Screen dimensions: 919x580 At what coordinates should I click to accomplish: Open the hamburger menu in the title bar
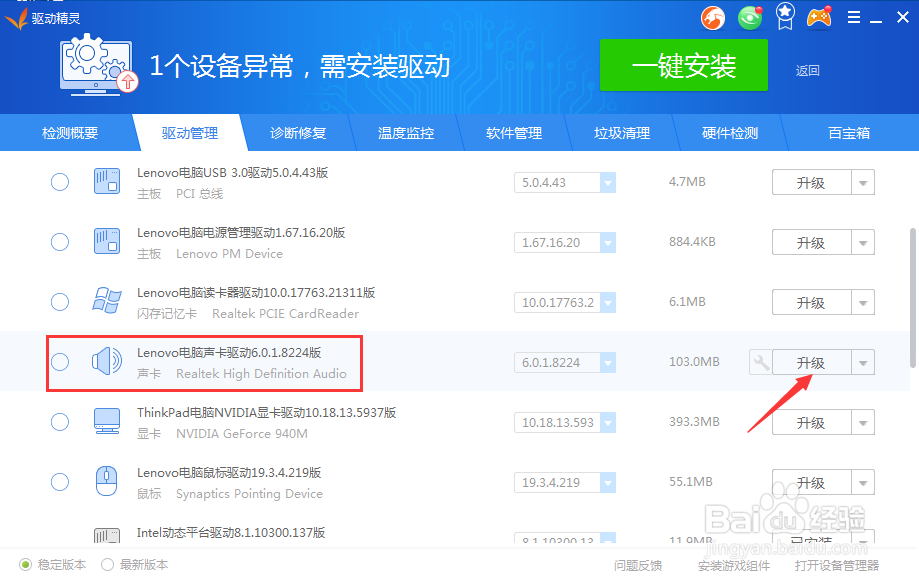[x=855, y=17]
